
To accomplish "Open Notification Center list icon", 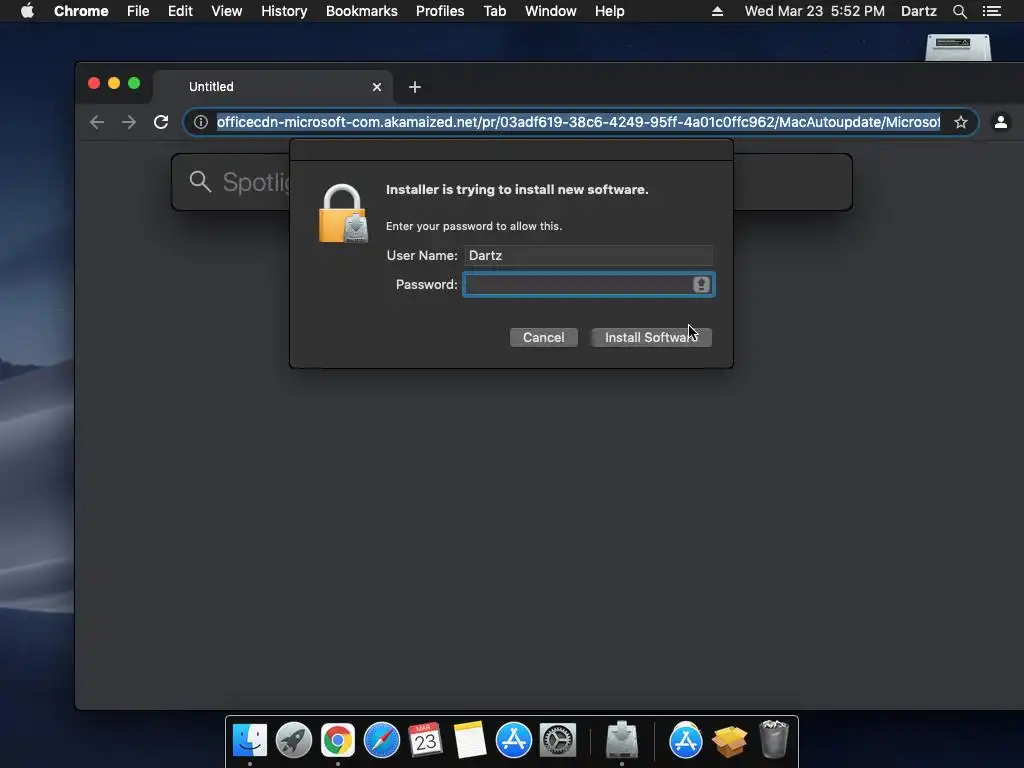I will pos(992,11).
